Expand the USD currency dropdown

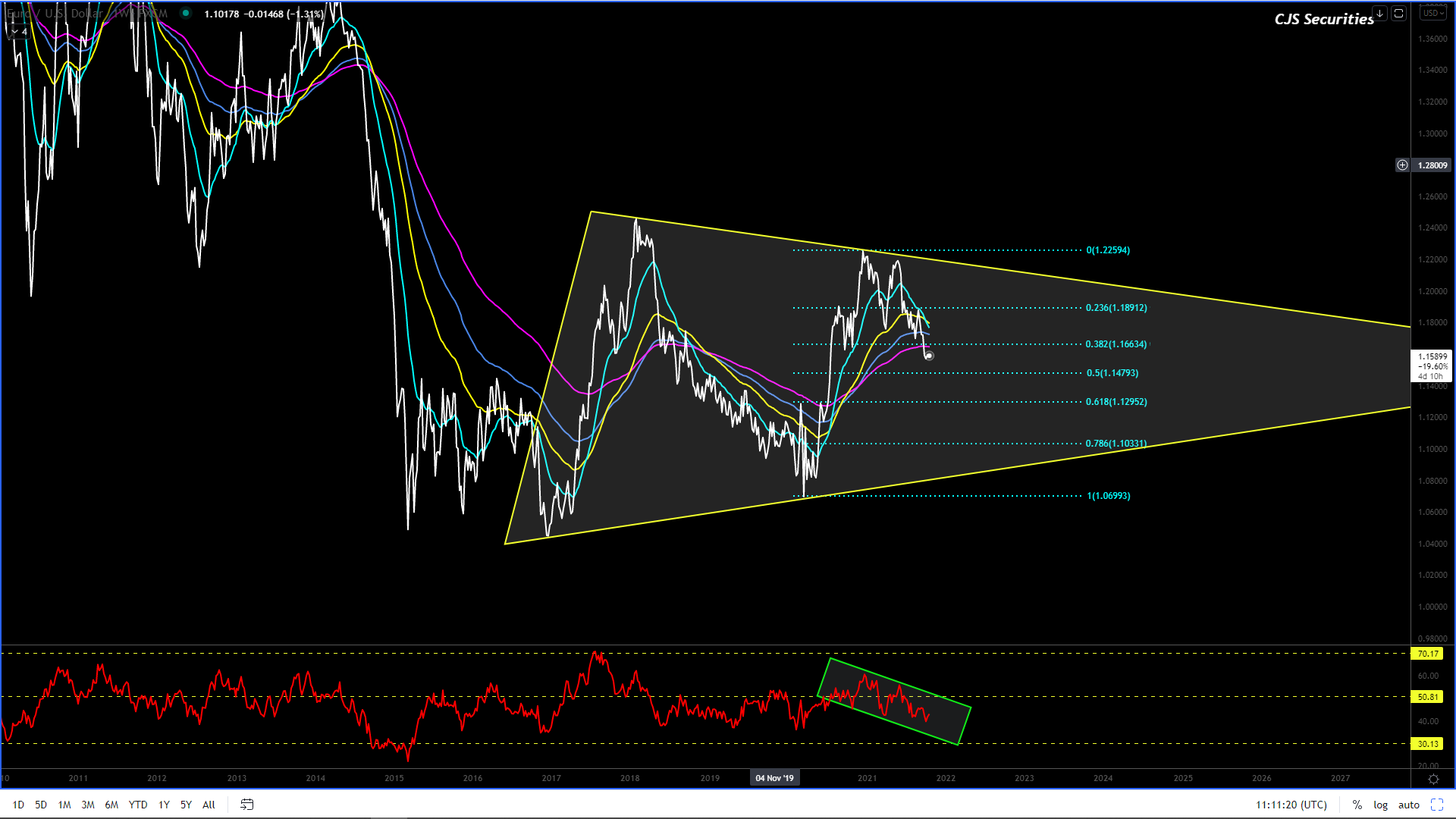point(1432,13)
